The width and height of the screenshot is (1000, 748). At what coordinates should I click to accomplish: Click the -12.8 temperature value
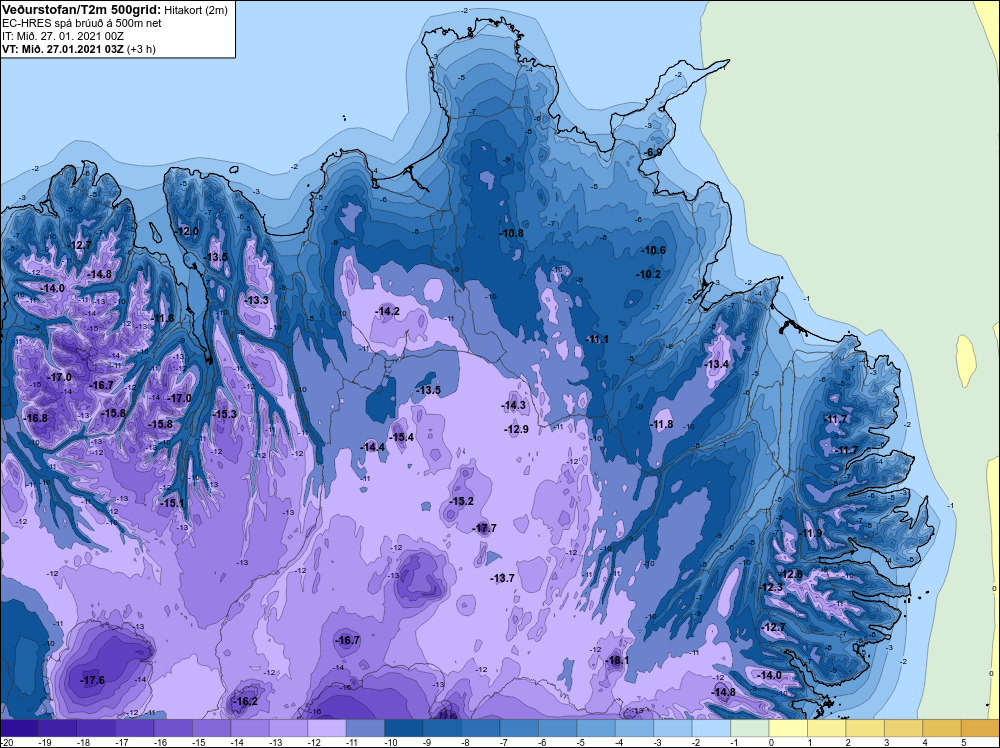tap(790, 574)
